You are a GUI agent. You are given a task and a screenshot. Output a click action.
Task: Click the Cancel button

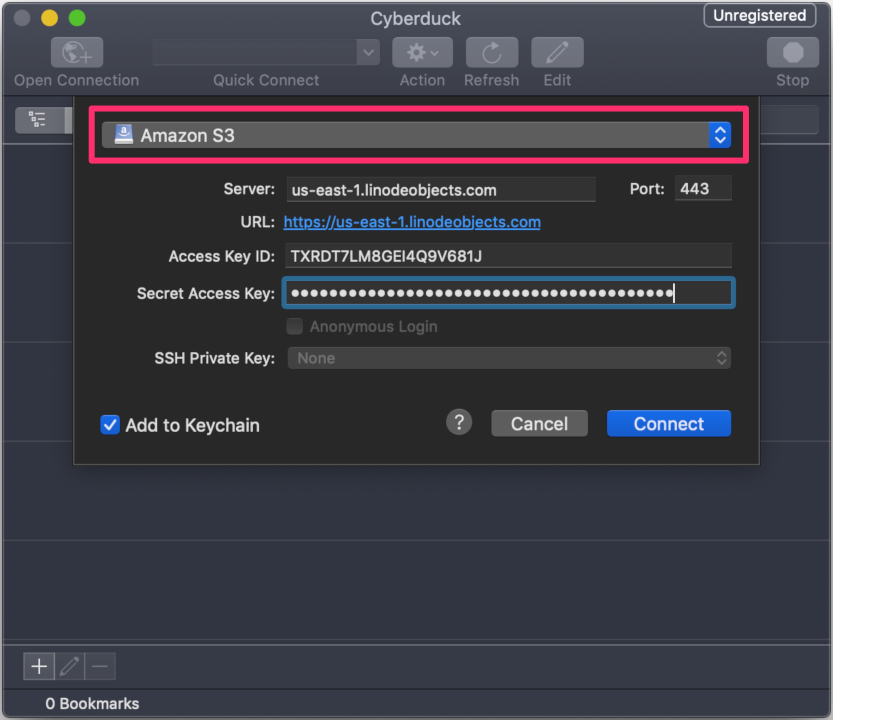coord(539,423)
